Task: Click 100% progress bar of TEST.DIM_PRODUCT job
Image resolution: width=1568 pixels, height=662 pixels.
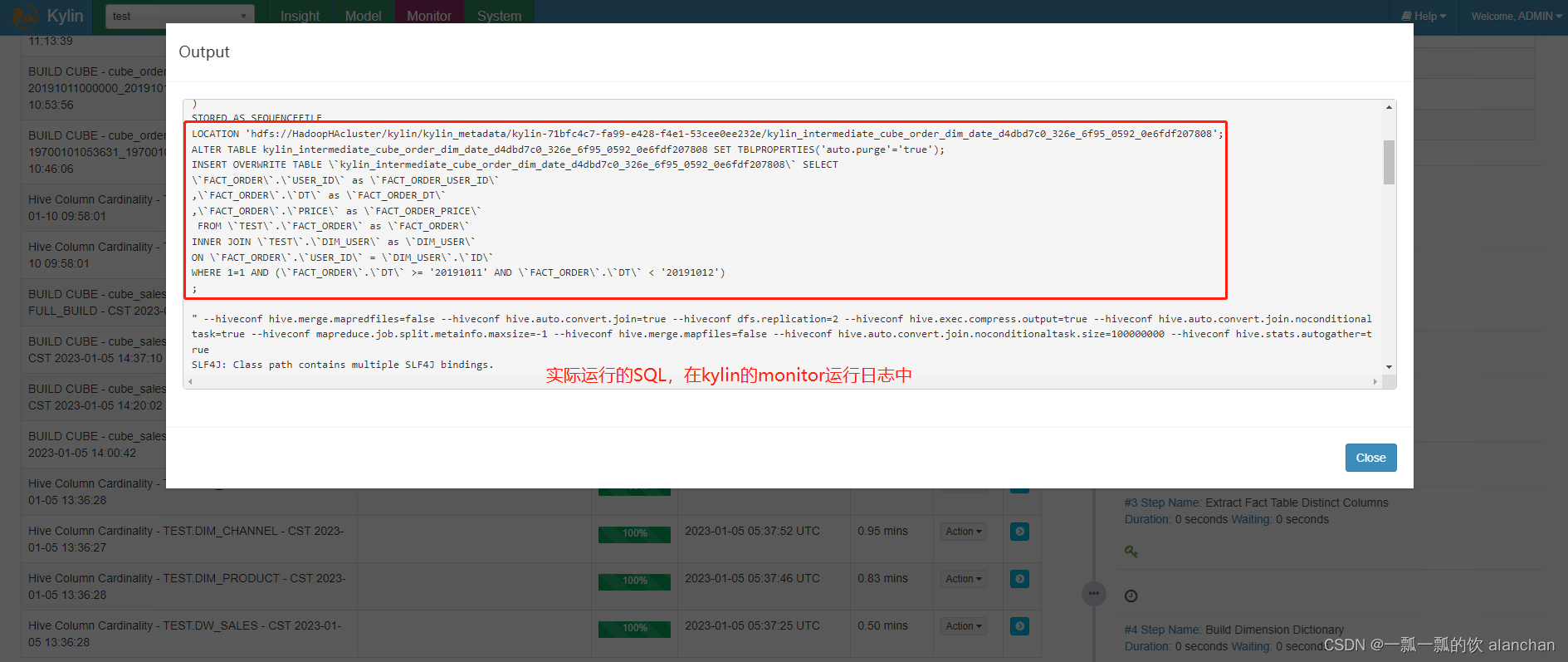Action: pos(634,581)
